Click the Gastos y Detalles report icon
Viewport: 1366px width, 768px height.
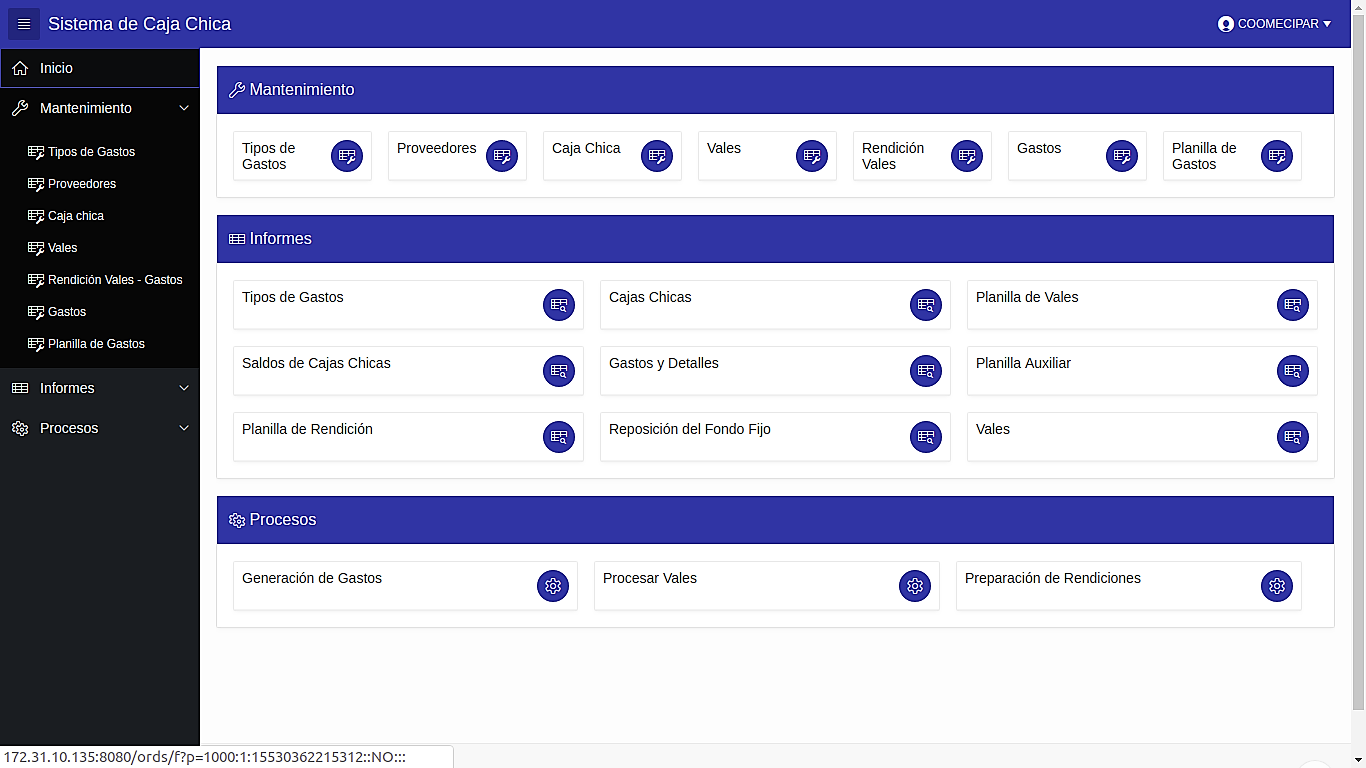926,371
